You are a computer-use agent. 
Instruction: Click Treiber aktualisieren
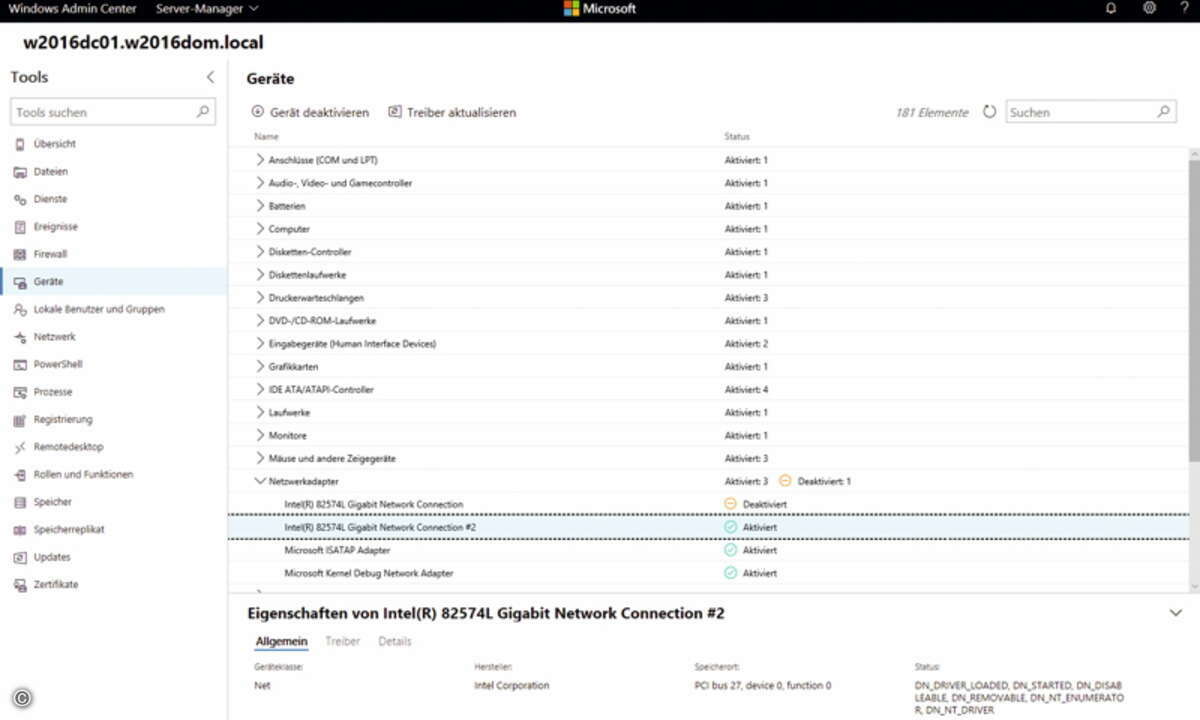452,113
